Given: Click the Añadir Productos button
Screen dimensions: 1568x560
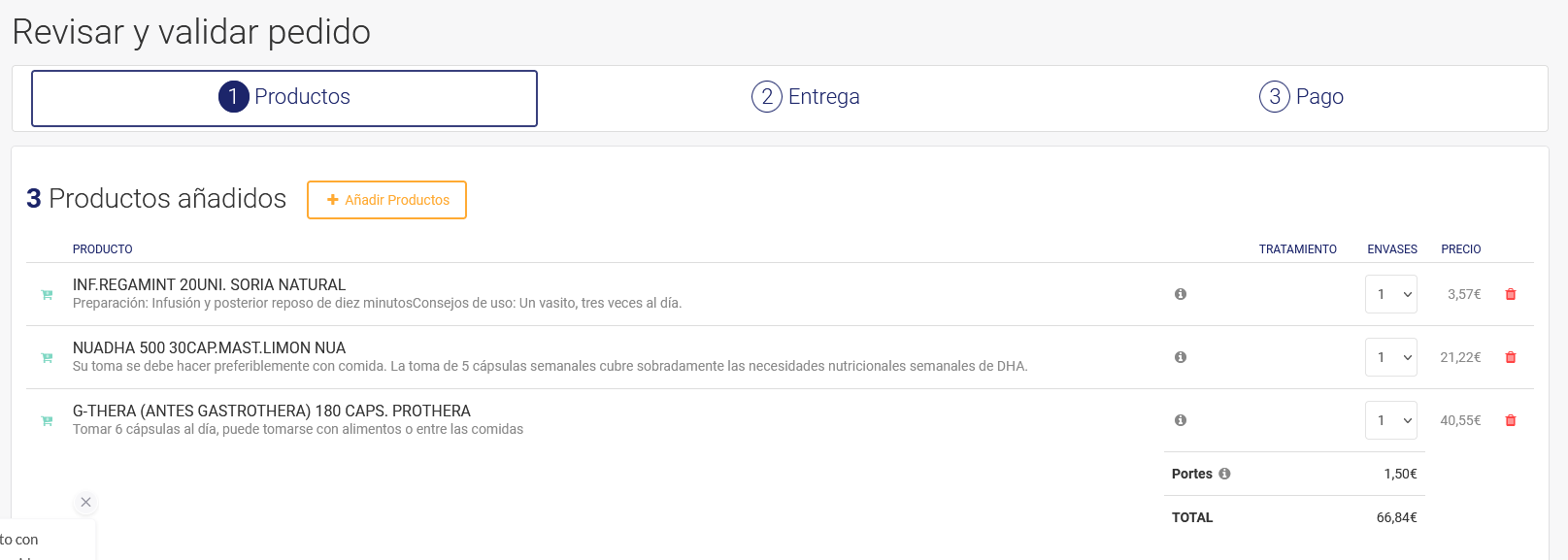Looking at the screenshot, I should [x=386, y=200].
